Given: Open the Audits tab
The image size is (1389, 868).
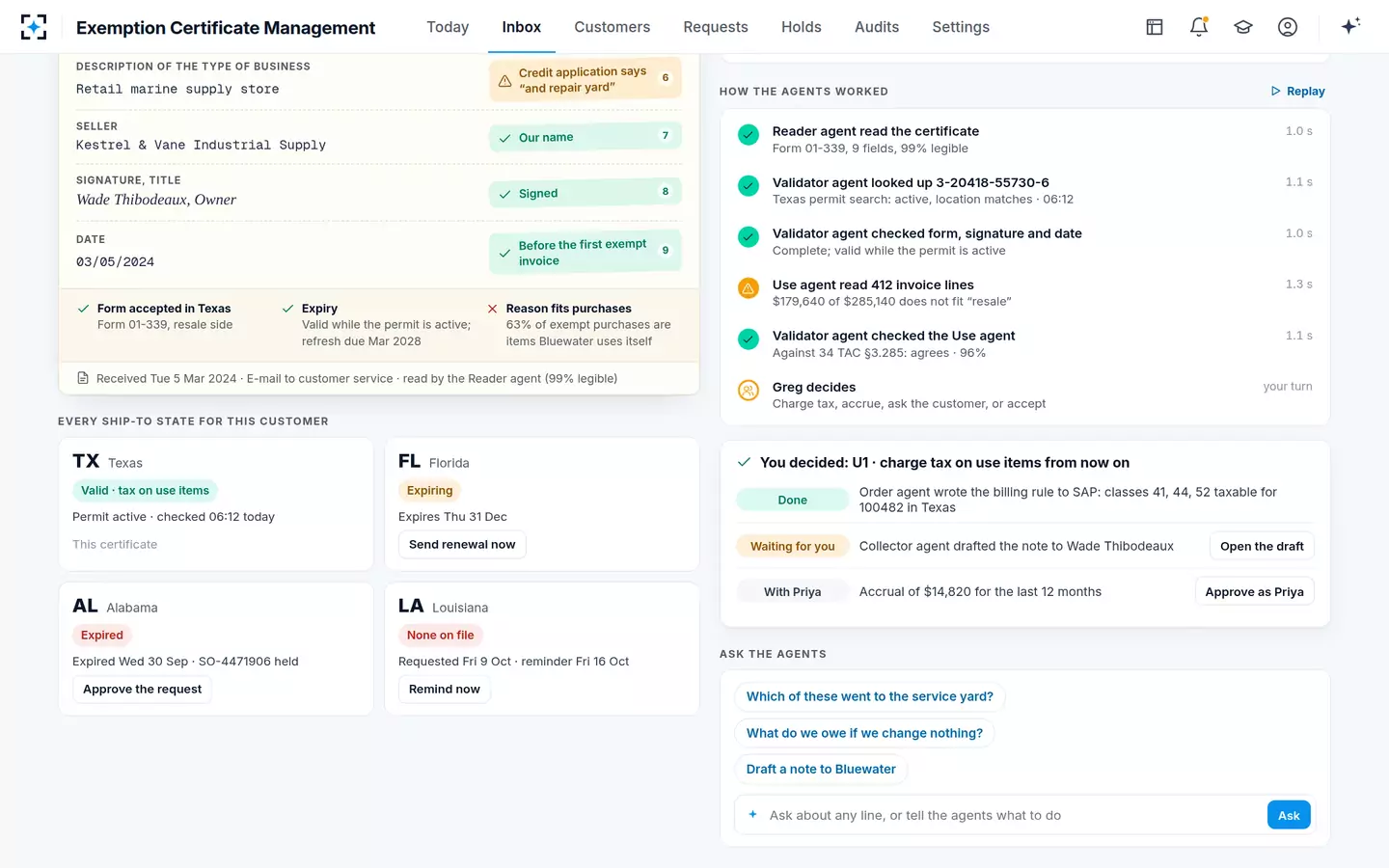Looking at the screenshot, I should tap(877, 27).
